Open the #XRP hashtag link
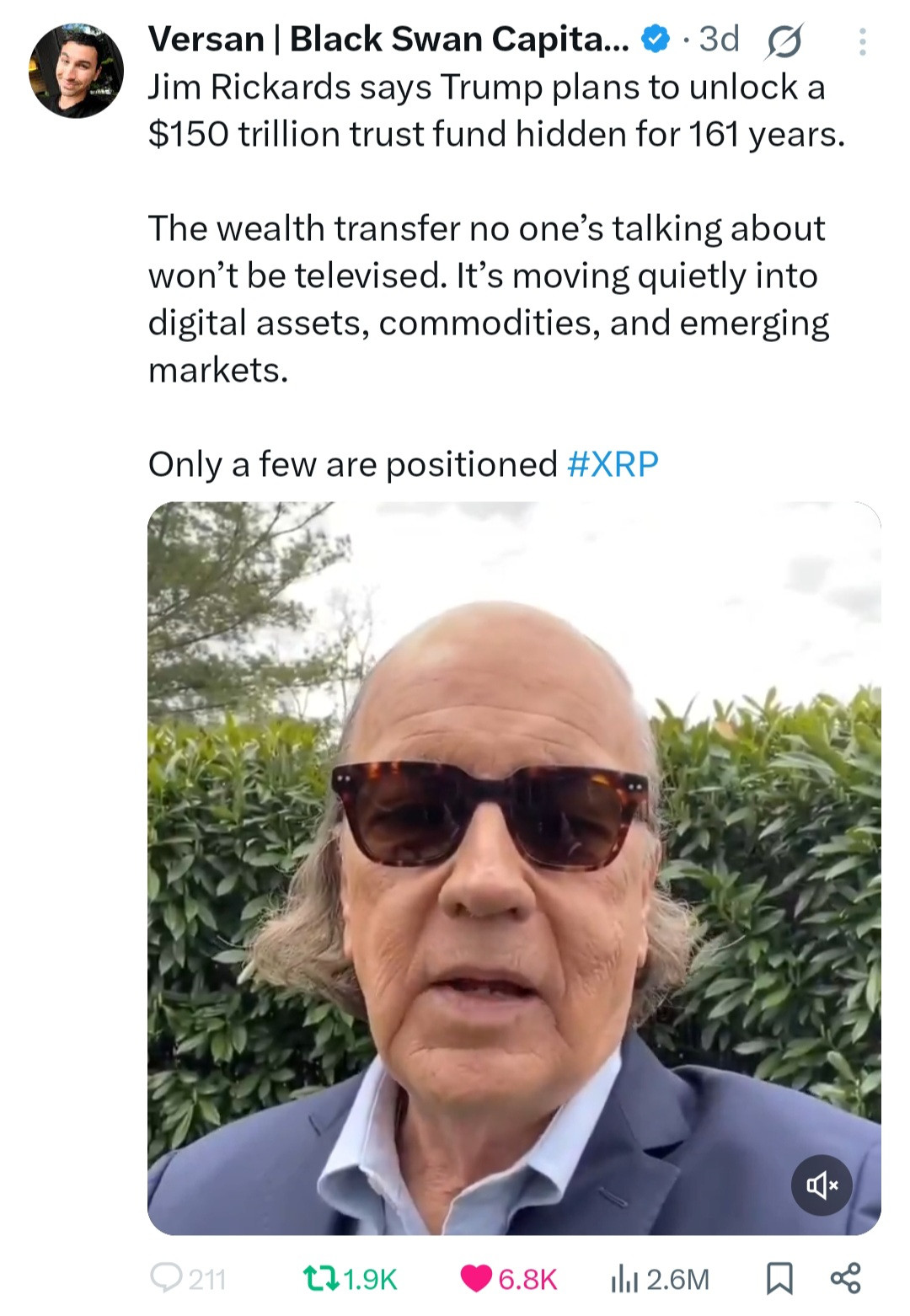The width and height of the screenshot is (910, 1316). [613, 464]
